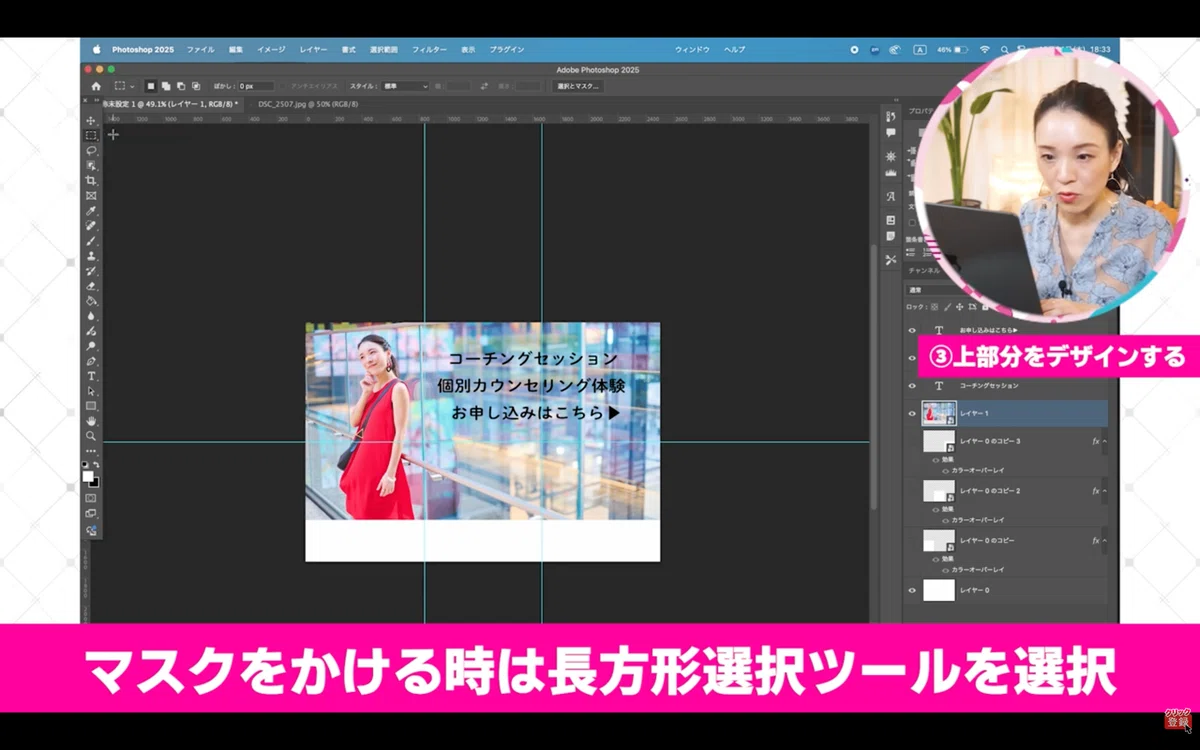Select the Hand tool
1200x750 pixels.
click(x=91, y=421)
